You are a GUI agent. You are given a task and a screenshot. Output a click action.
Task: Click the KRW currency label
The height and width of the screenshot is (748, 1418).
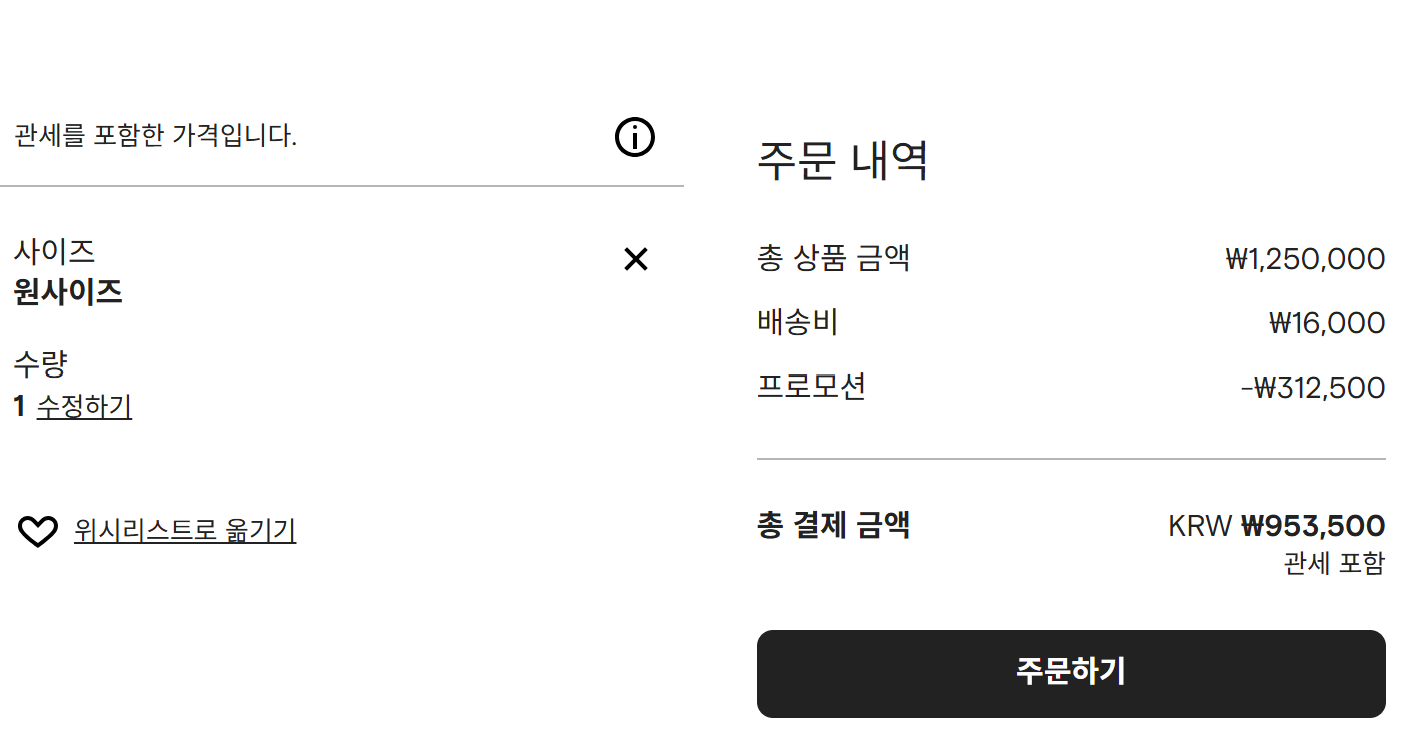point(1199,525)
